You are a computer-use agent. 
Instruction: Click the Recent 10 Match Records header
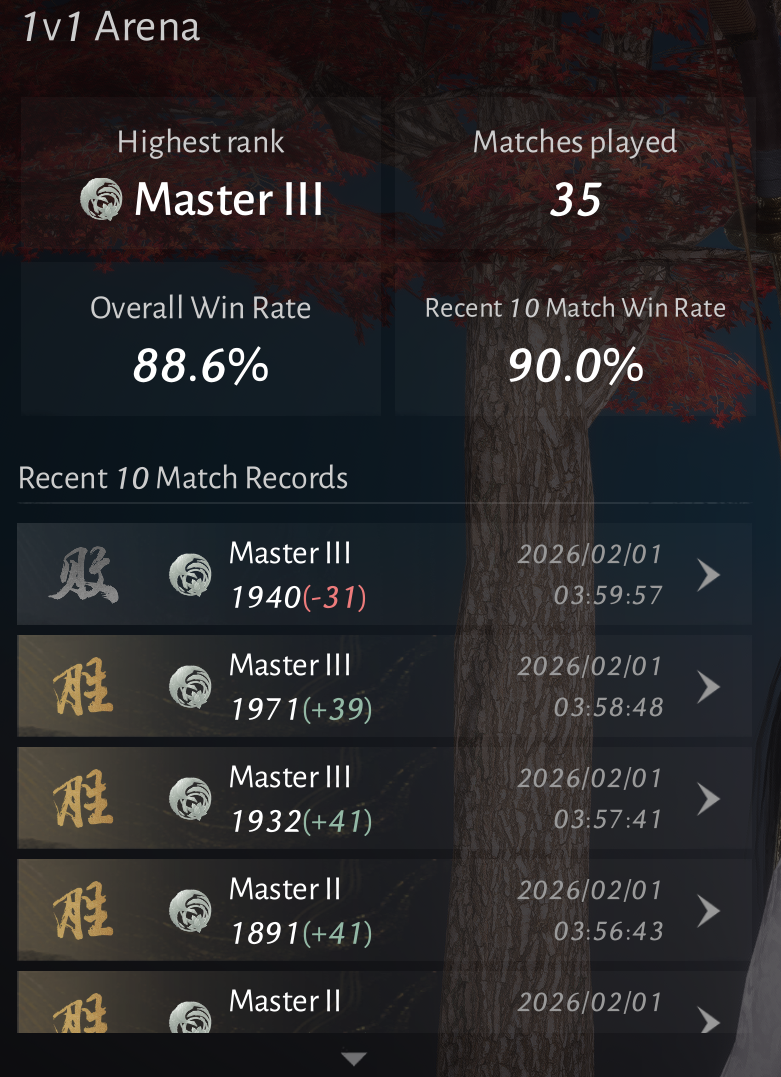point(183,478)
